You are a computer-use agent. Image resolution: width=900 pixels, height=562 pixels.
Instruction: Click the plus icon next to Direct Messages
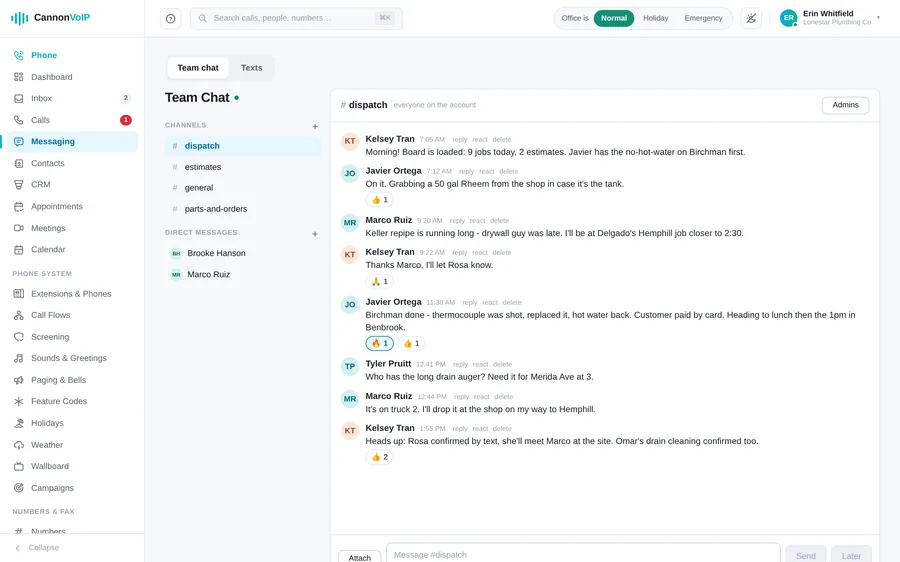315,234
